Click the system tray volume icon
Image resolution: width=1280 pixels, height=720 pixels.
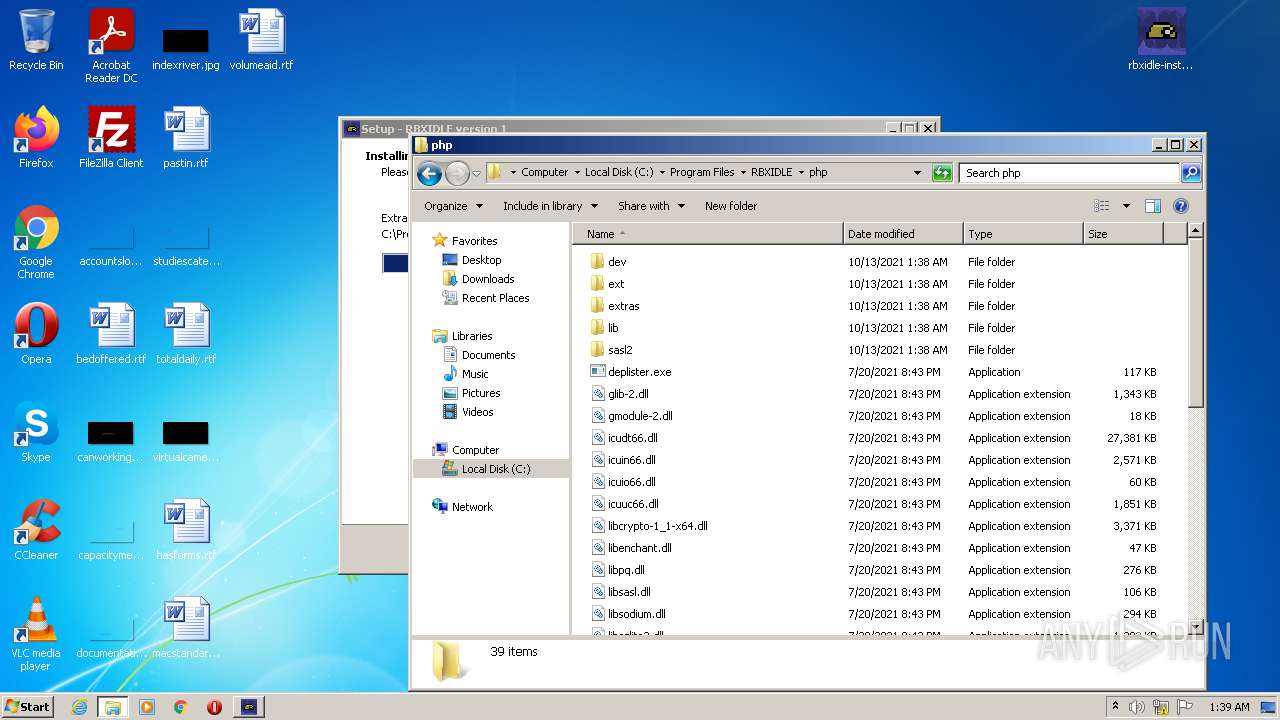click(1138, 707)
